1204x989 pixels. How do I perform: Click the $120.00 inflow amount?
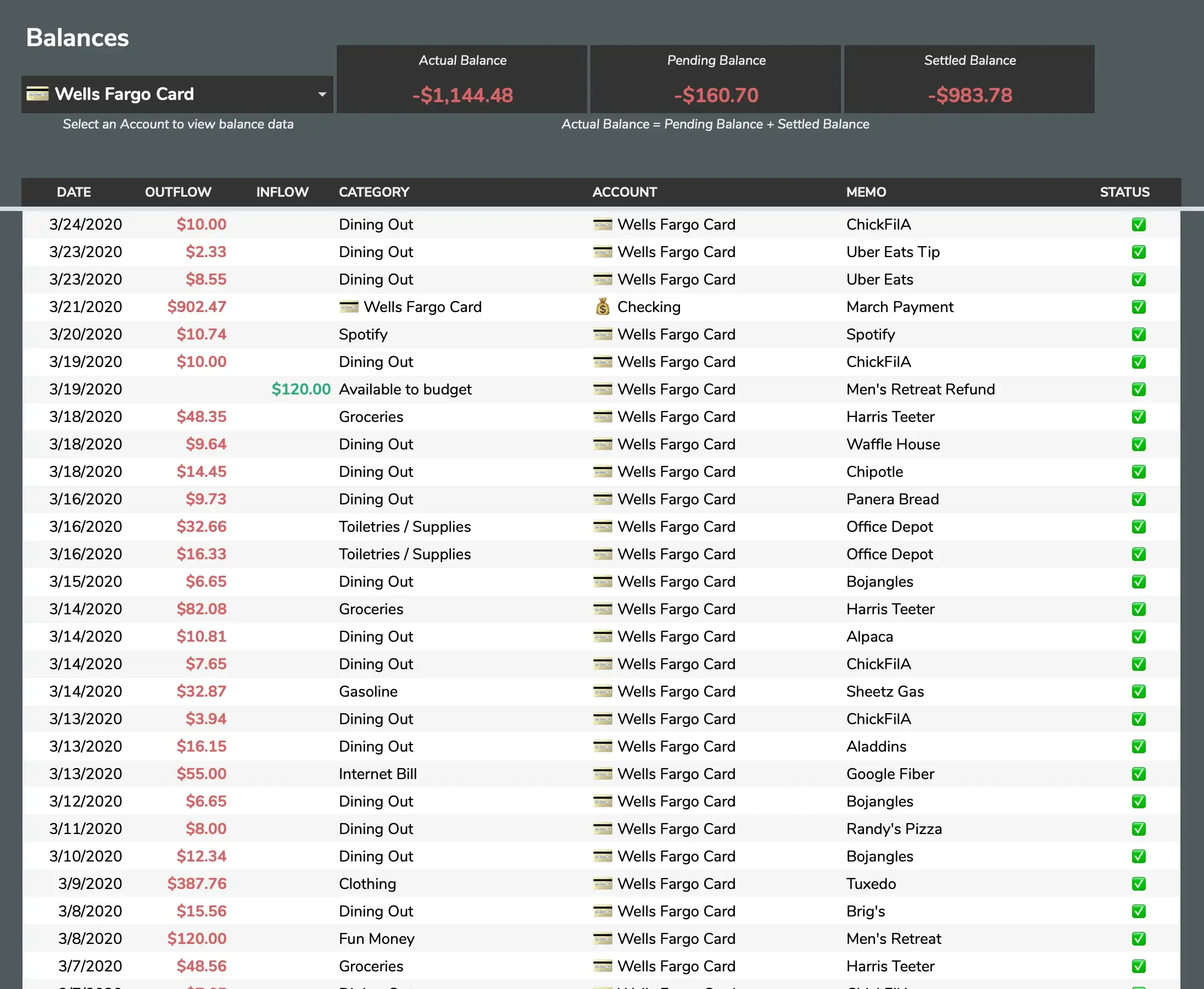(x=300, y=389)
